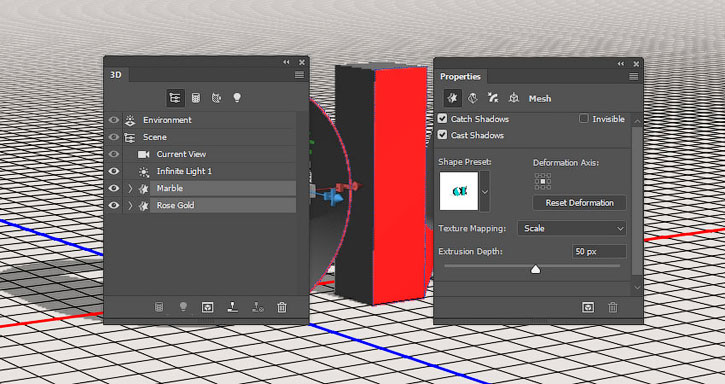Click the Shape Preset thumbnail

459,191
